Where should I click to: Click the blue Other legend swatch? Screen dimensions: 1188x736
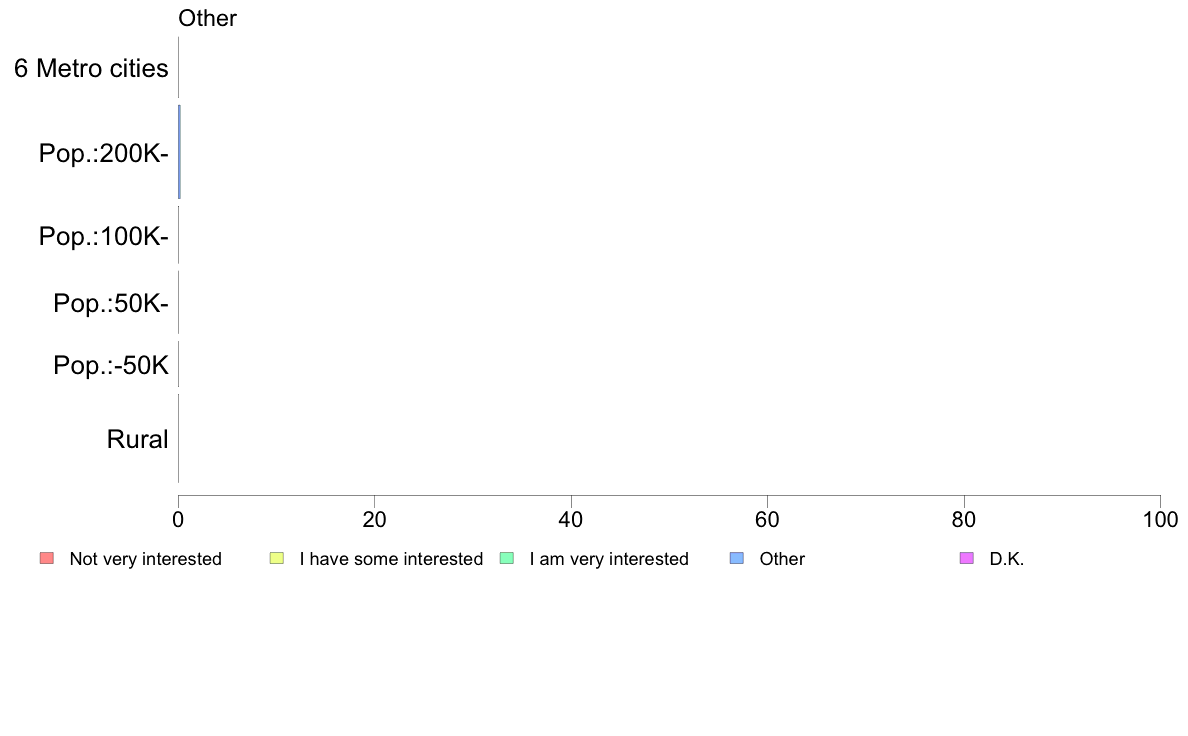[x=737, y=558]
